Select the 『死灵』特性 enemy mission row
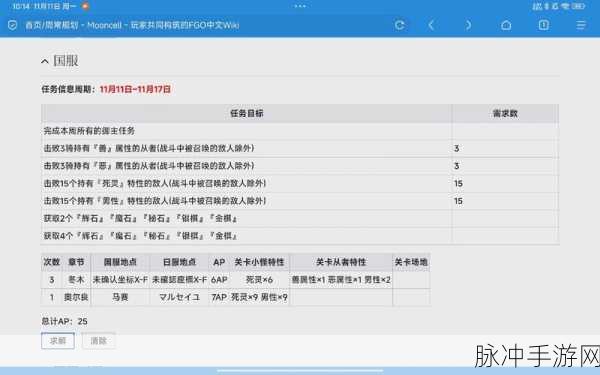Viewport: 600px width, 375px height. pyautogui.click(x=300, y=184)
